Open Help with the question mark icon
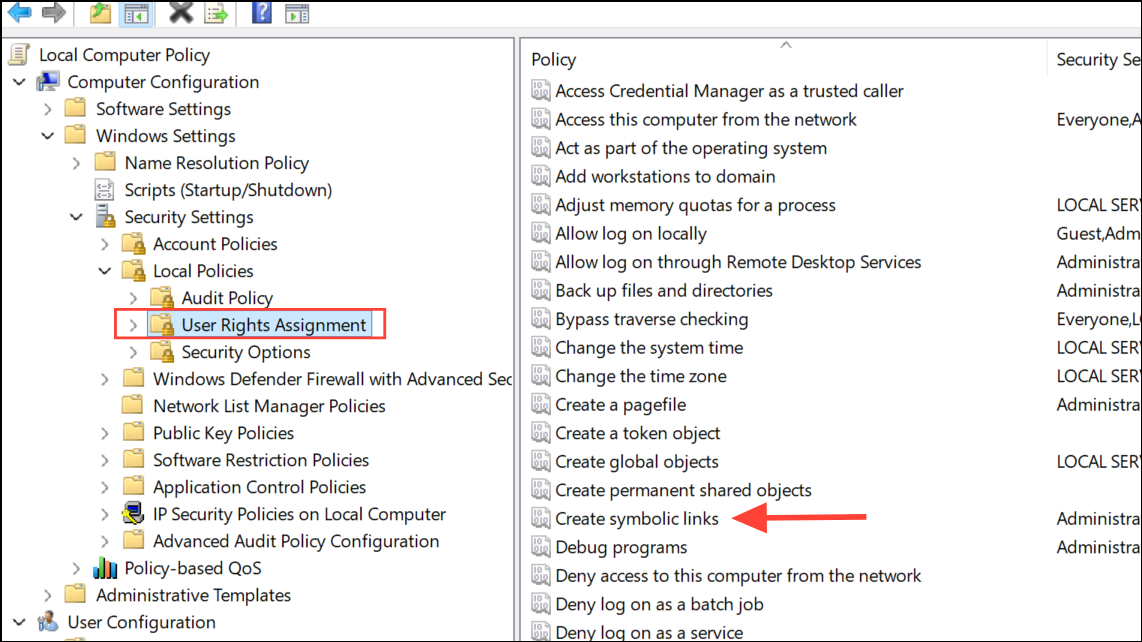The image size is (1142, 642). [261, 12]
